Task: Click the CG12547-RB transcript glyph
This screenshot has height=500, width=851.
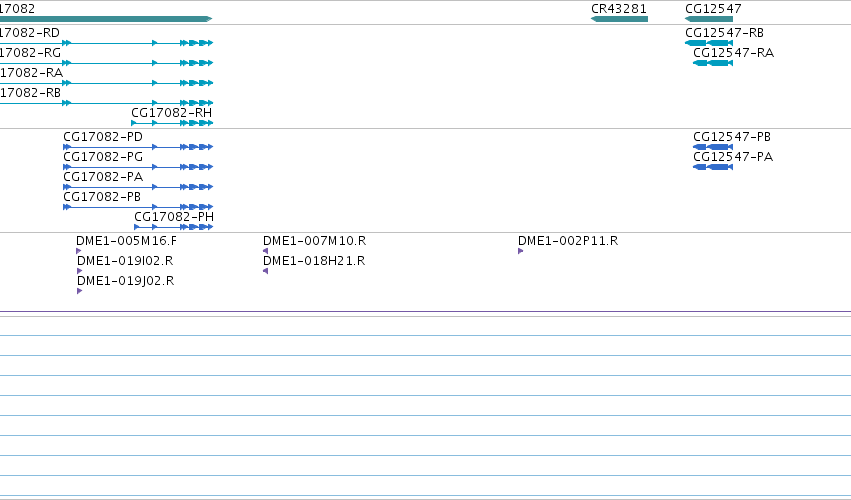Action: 709,43
